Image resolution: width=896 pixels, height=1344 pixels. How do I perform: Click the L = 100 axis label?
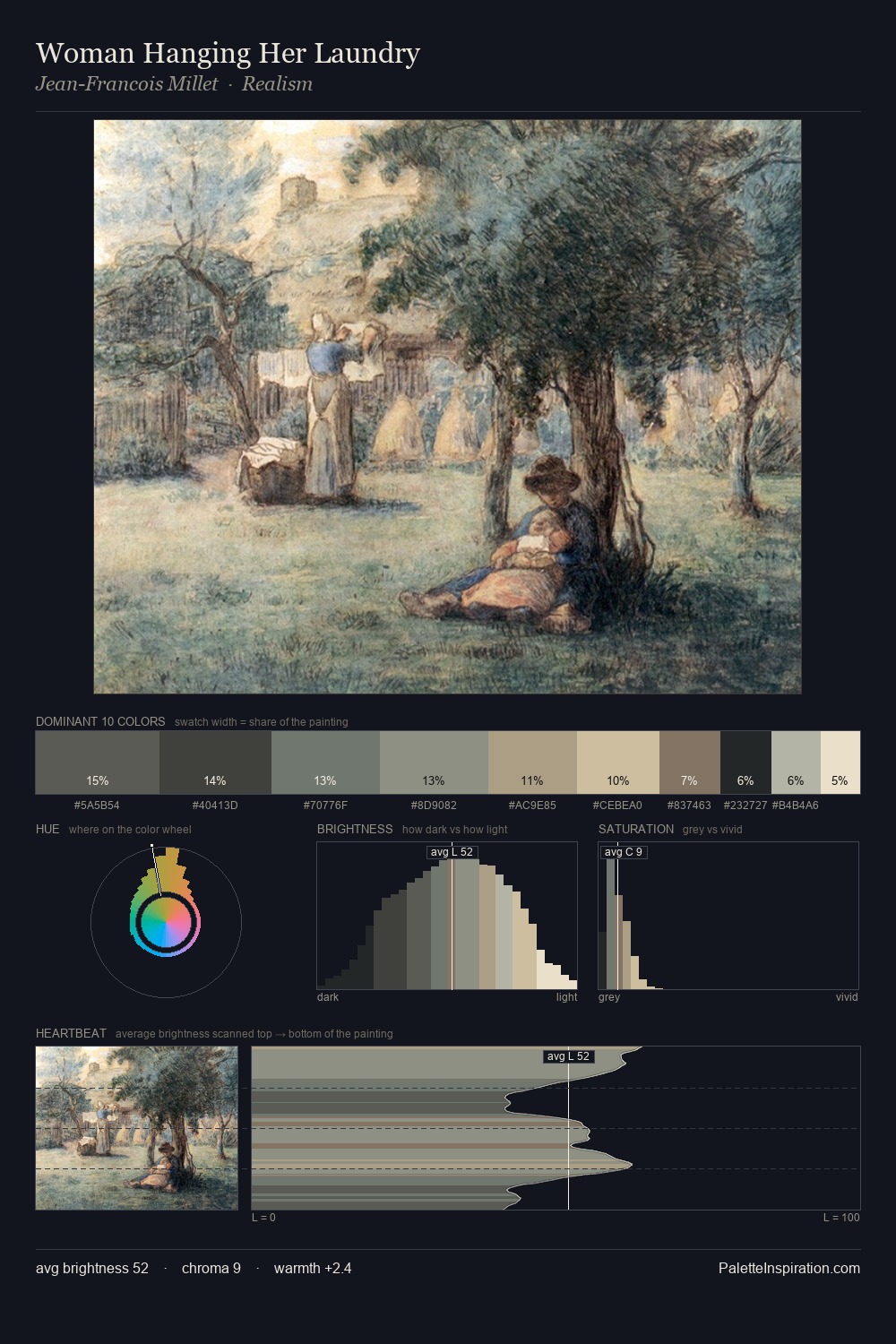click(x=841, y=1218)
